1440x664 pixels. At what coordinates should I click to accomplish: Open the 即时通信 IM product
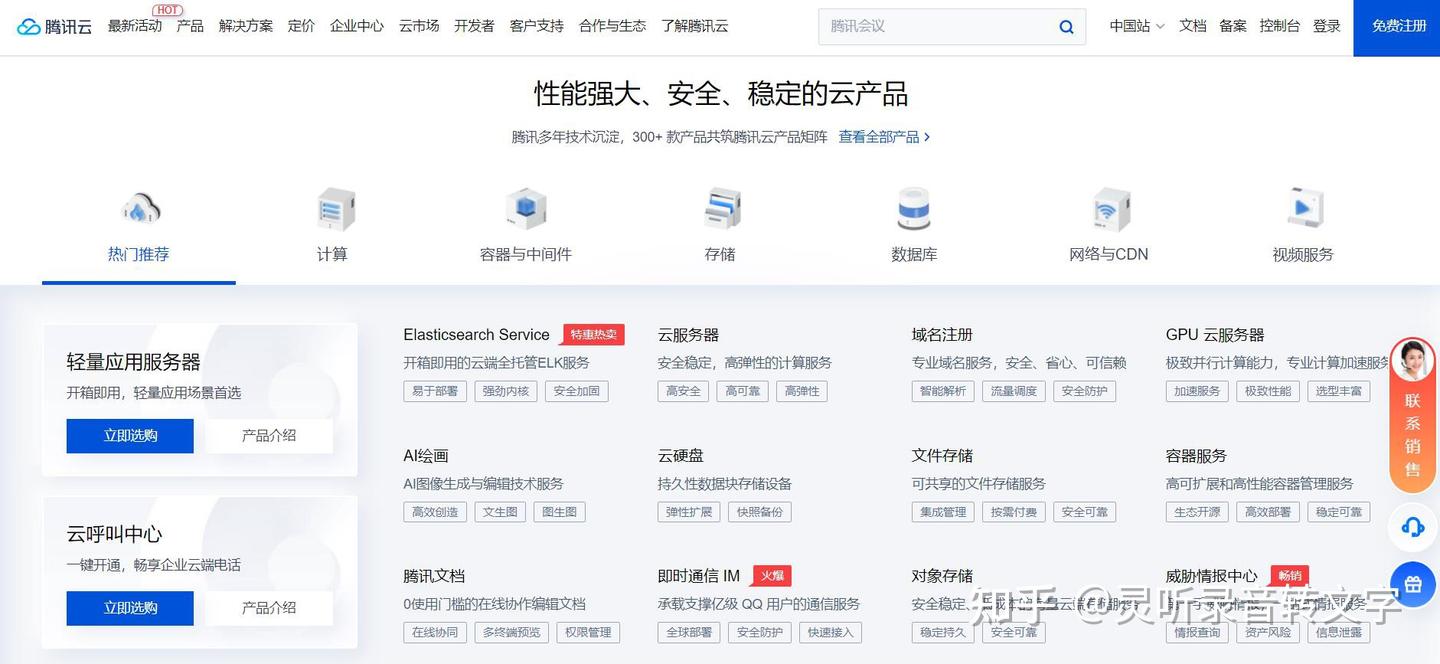(x=699, y=577)
